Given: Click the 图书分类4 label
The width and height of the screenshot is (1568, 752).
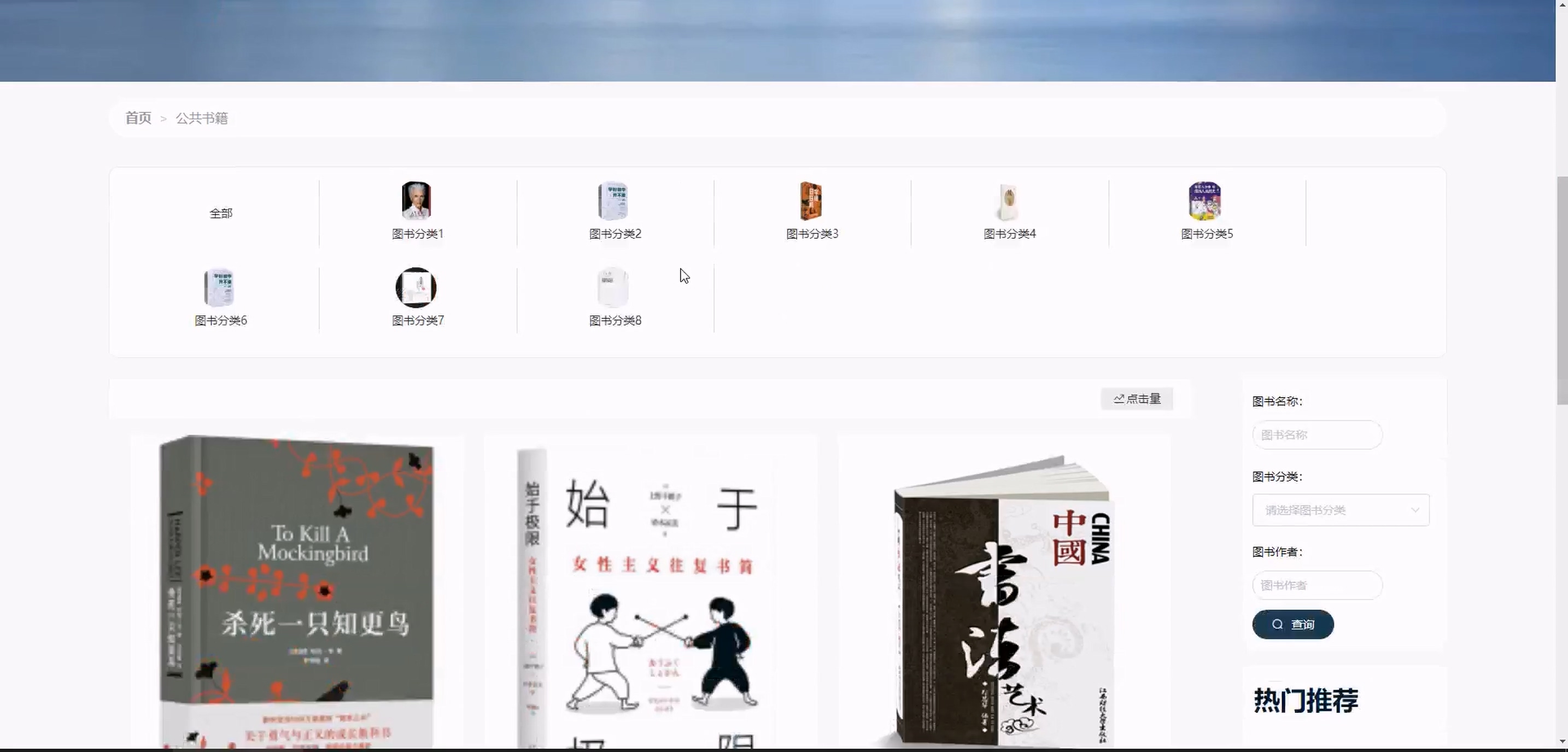Looking at the screenshot, I should click(1009, 233).
